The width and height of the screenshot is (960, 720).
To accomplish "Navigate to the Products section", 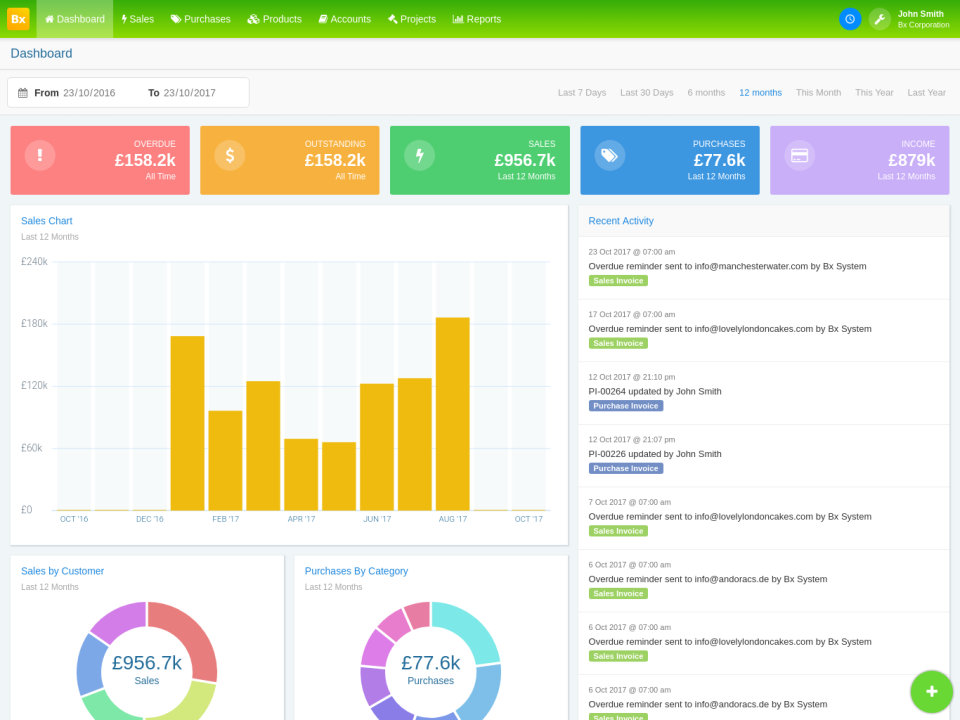I will [x=274, y=18].
